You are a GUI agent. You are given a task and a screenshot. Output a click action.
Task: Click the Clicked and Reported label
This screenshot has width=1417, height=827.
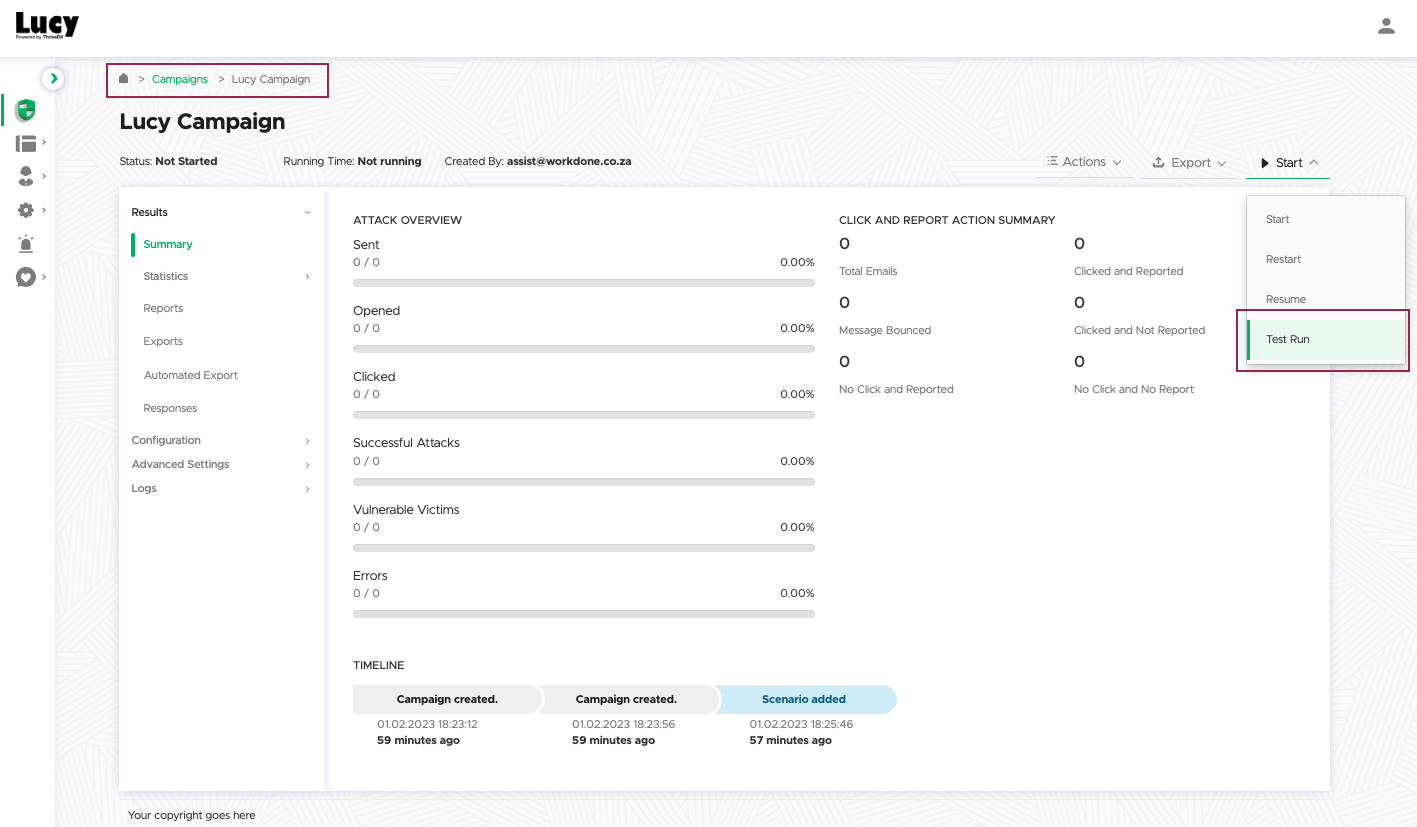[x=1128, y=271]
